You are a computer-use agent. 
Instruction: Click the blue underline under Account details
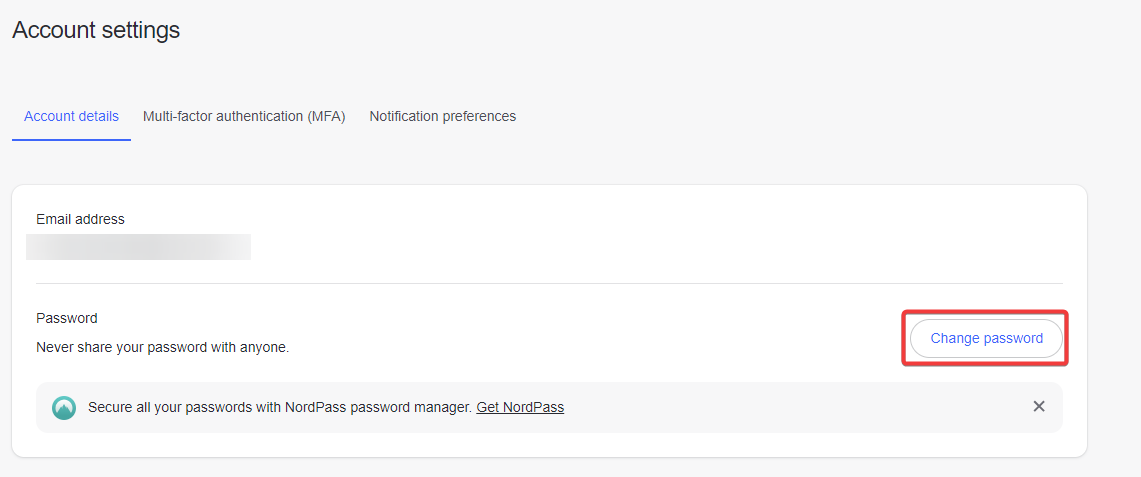[x=71, y=140]
